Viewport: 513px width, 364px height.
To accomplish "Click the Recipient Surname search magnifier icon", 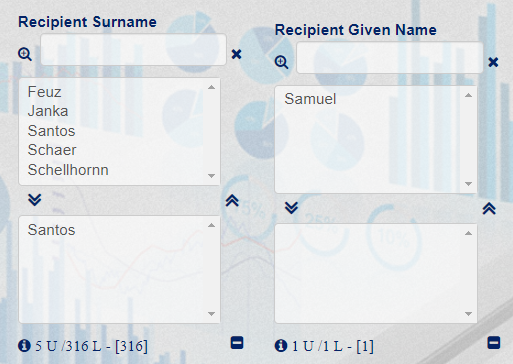I will point(25,54).
